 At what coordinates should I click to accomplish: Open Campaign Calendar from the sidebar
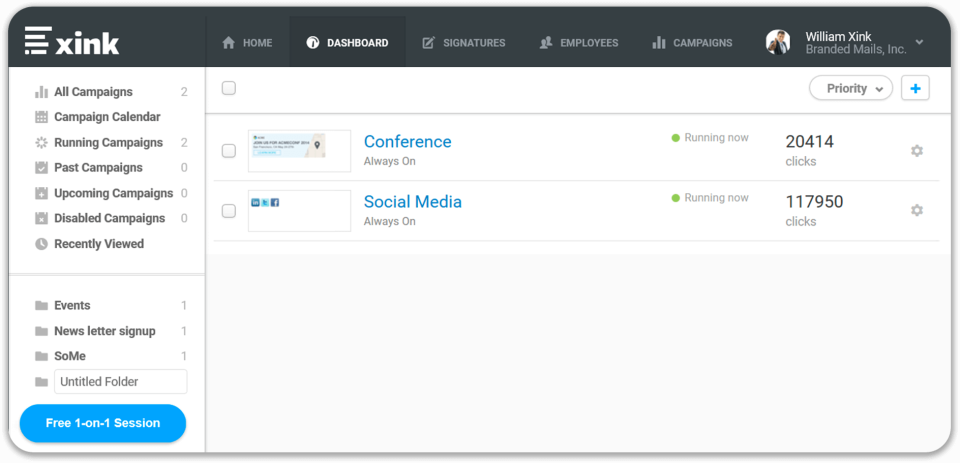106,117
